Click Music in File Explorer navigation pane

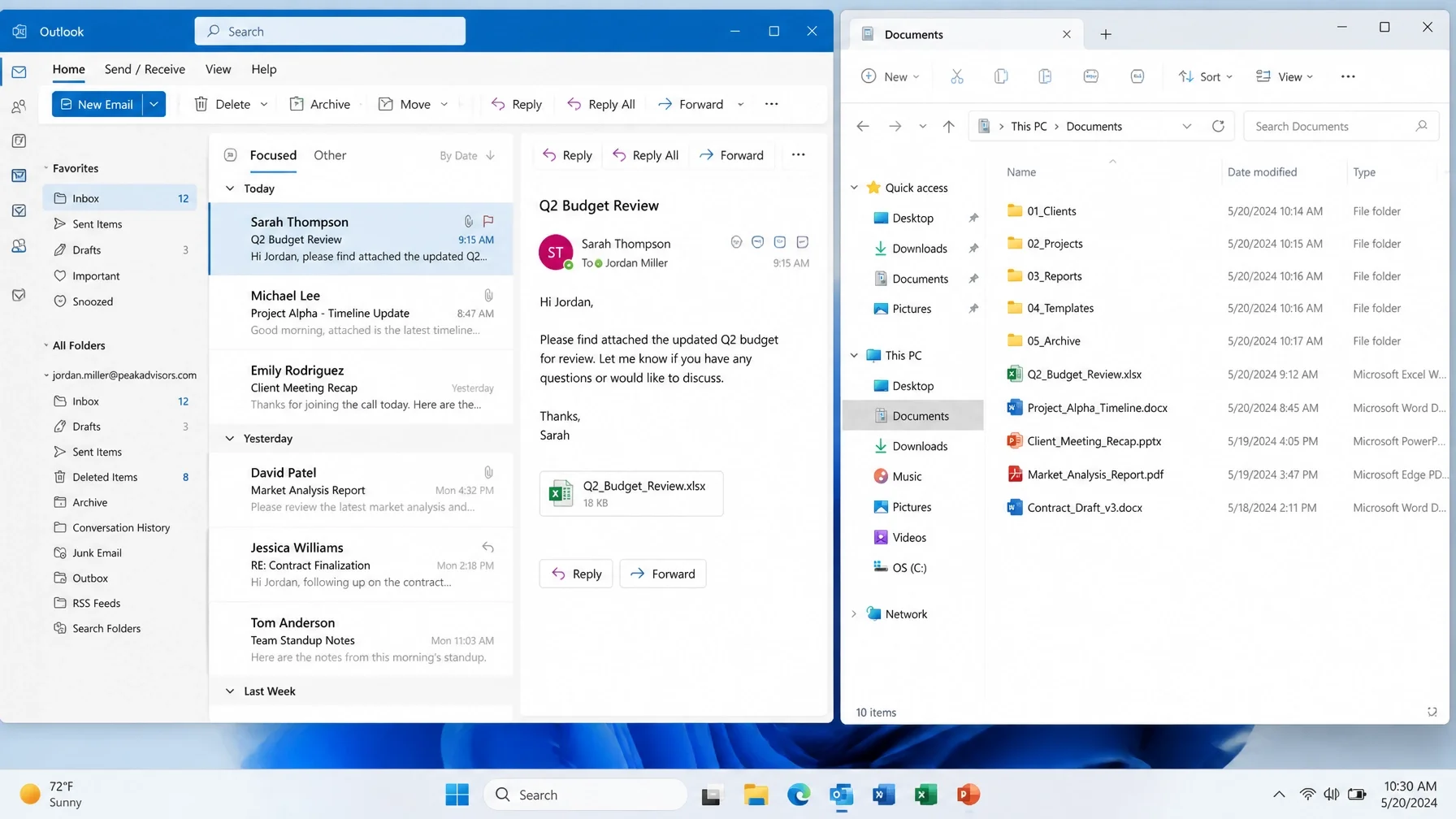(x=907, y=476)
